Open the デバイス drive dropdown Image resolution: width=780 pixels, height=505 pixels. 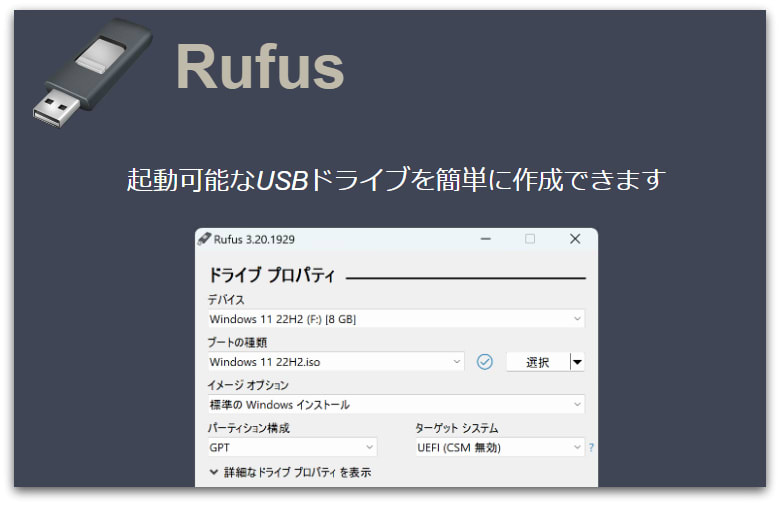pyautogui.click(x=396, y=319)
